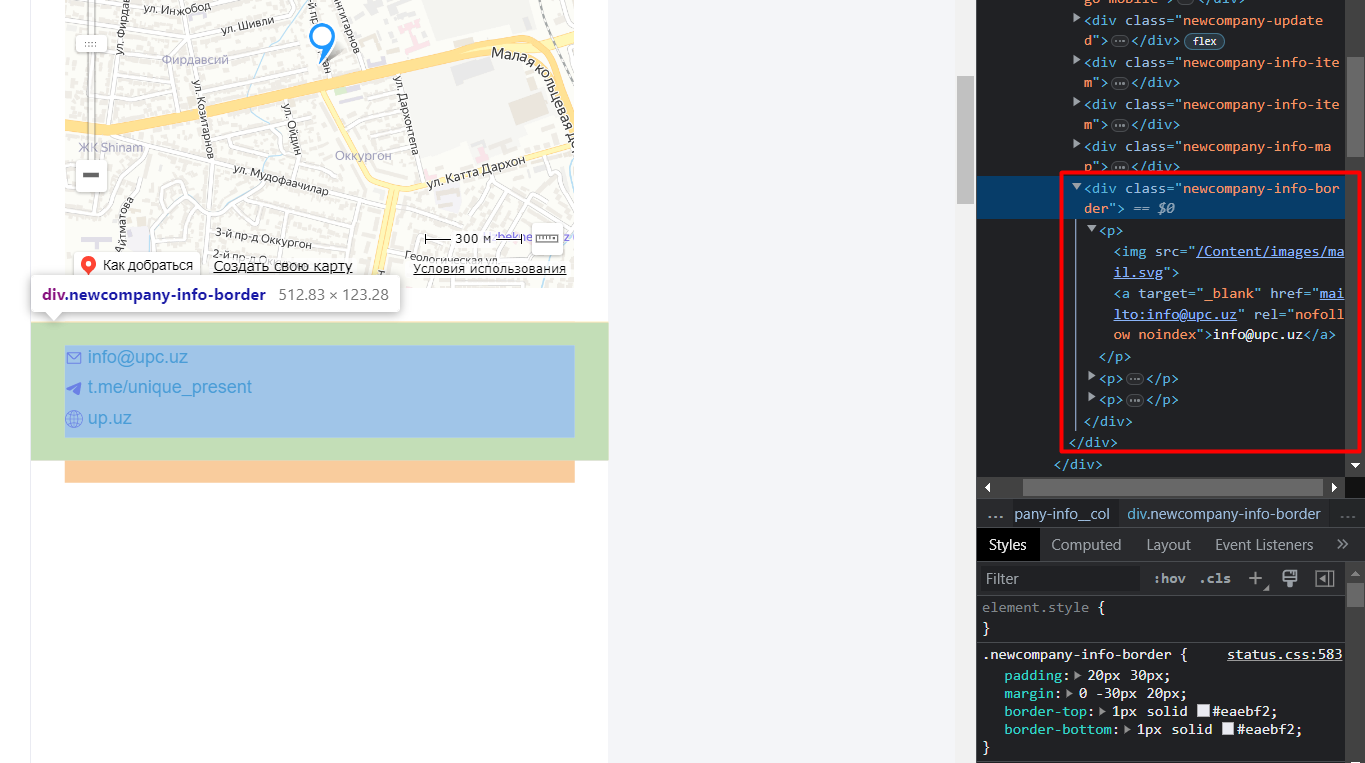Expand the margin shorthand property
The height and width of the screenshot is (763, 1365).
pos(1070,694)
